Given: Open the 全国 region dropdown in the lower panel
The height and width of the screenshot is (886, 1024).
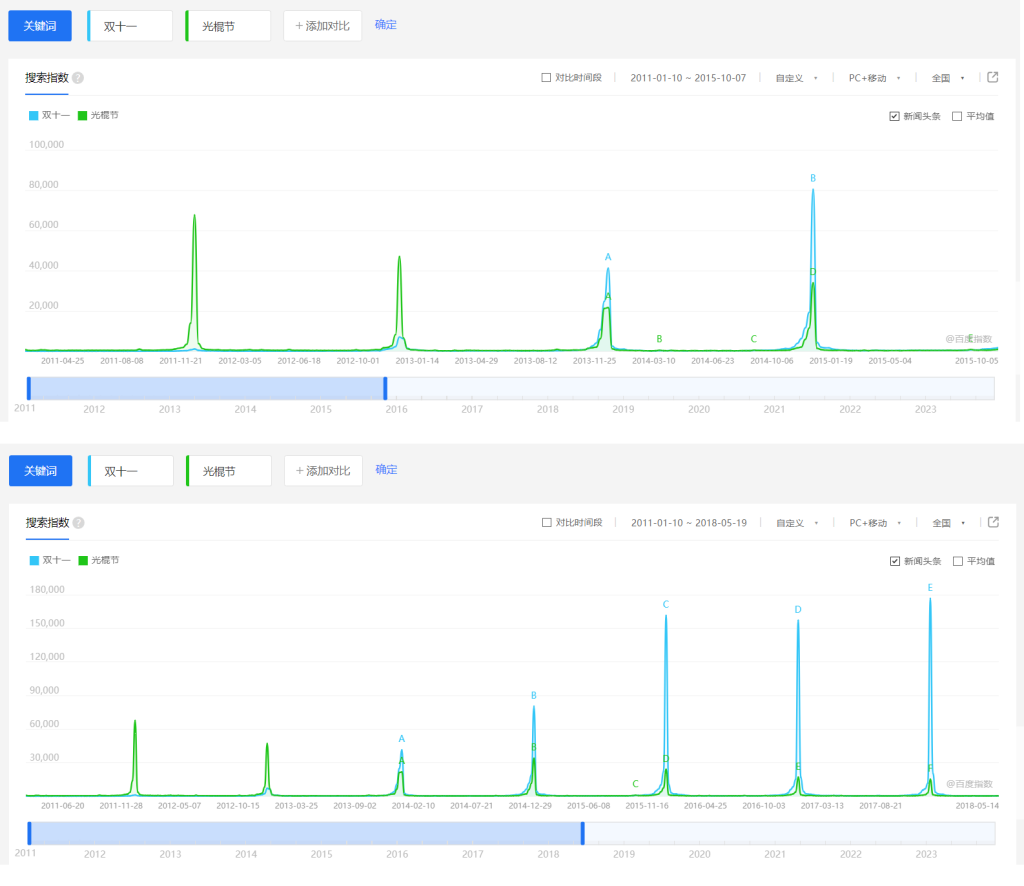Looking at the screenshot, I should pos(948,524).
